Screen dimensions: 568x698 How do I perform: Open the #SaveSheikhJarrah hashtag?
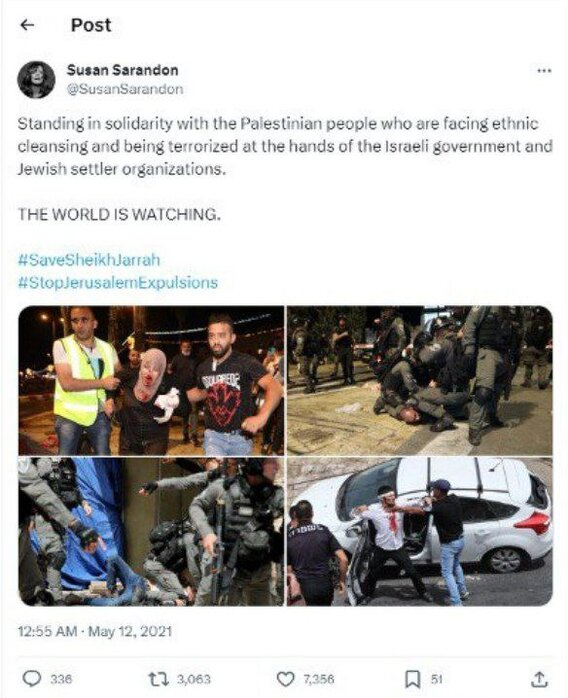pos(89,260)
